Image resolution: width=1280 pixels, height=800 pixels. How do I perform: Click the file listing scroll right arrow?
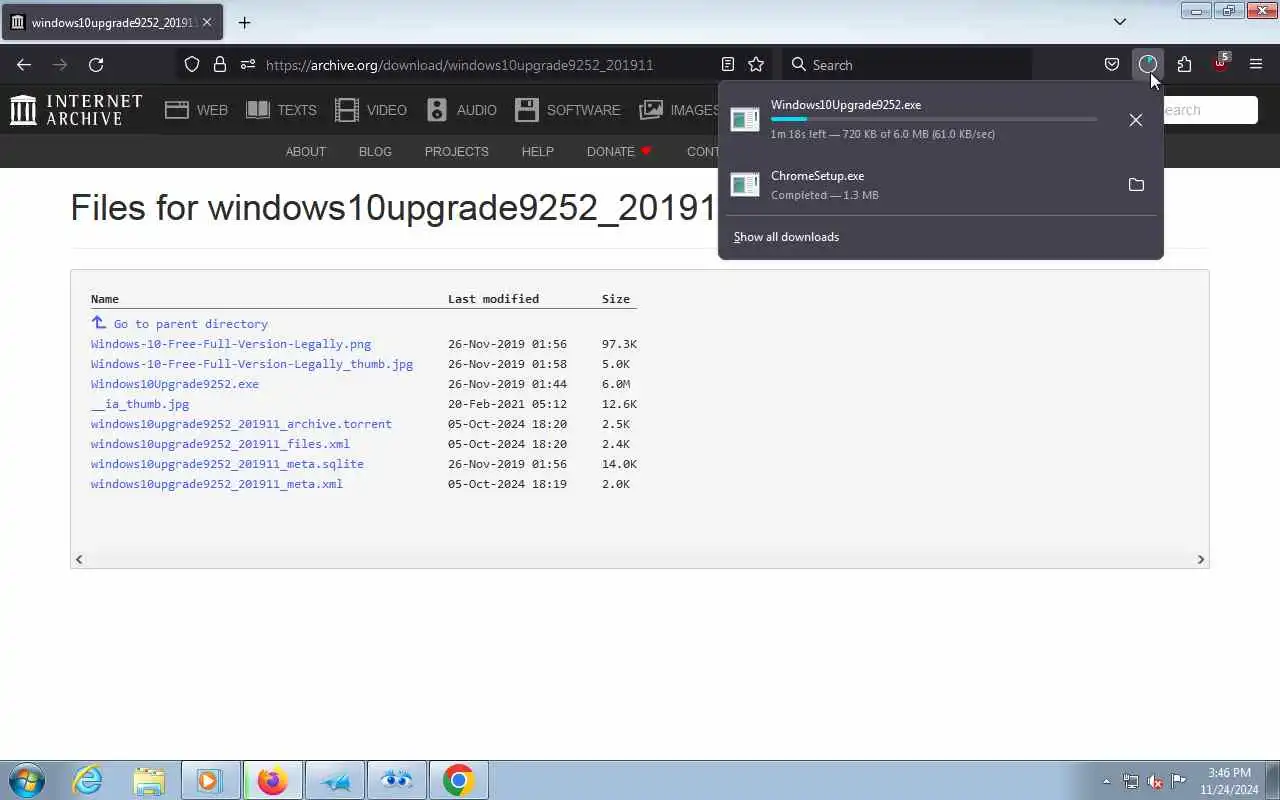click(1201, 559)
